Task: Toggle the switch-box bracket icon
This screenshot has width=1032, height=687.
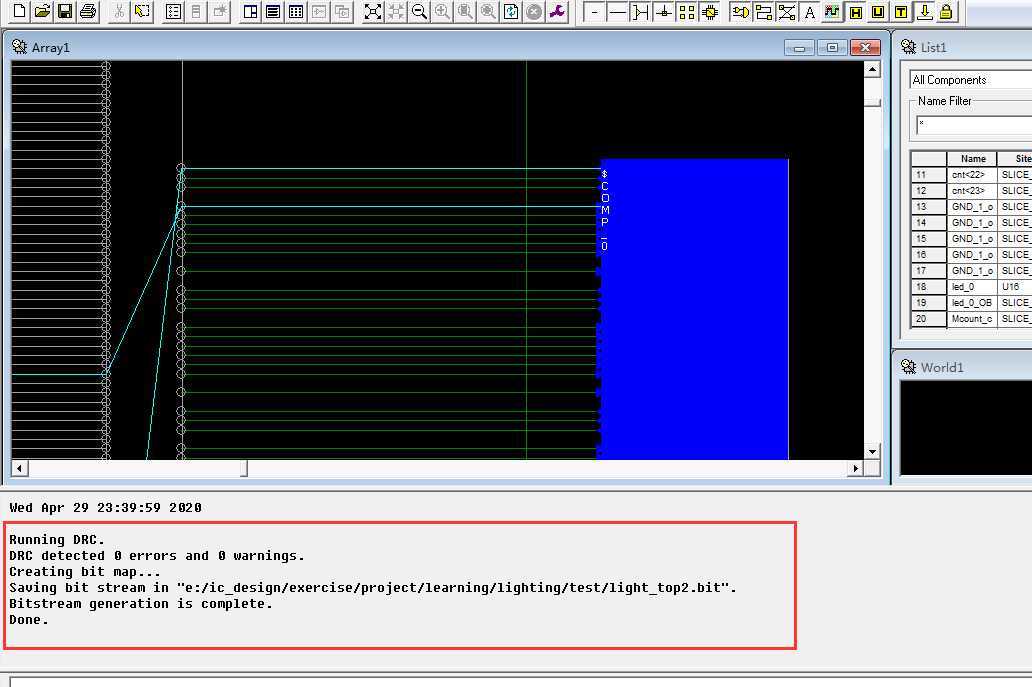Action: click(640, 11)
